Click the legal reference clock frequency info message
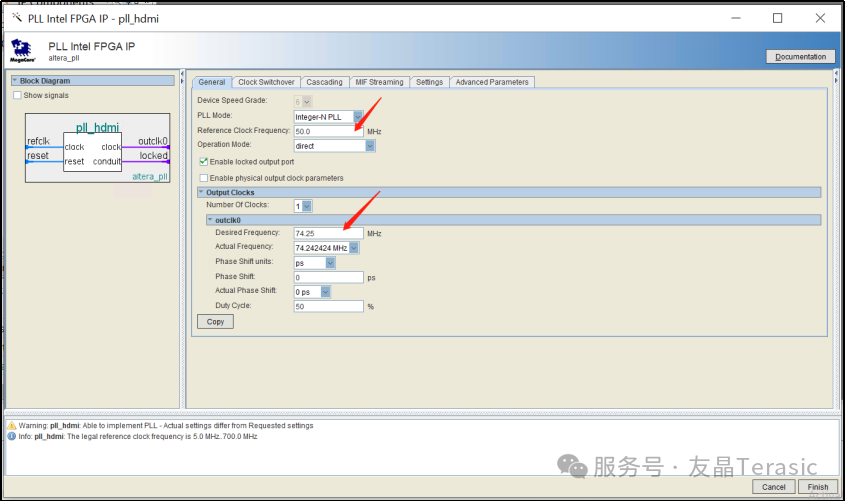The image size is (845, 501). pos(138,436)
